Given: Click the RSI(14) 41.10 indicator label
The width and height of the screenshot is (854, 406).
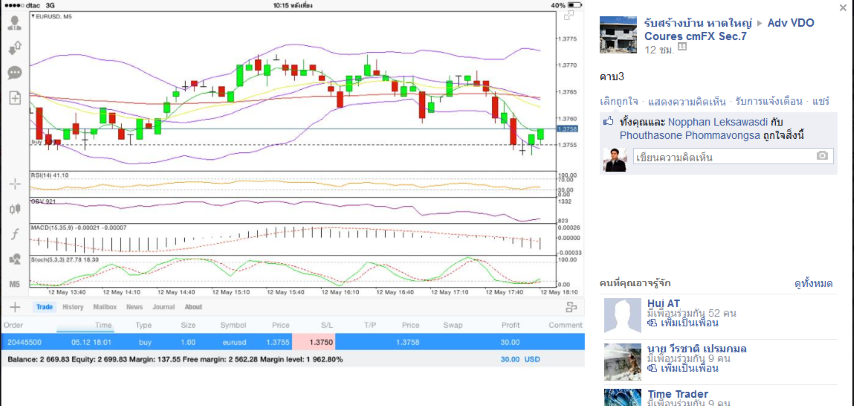Looking at the screenshot, I should (x=50, y=175).
